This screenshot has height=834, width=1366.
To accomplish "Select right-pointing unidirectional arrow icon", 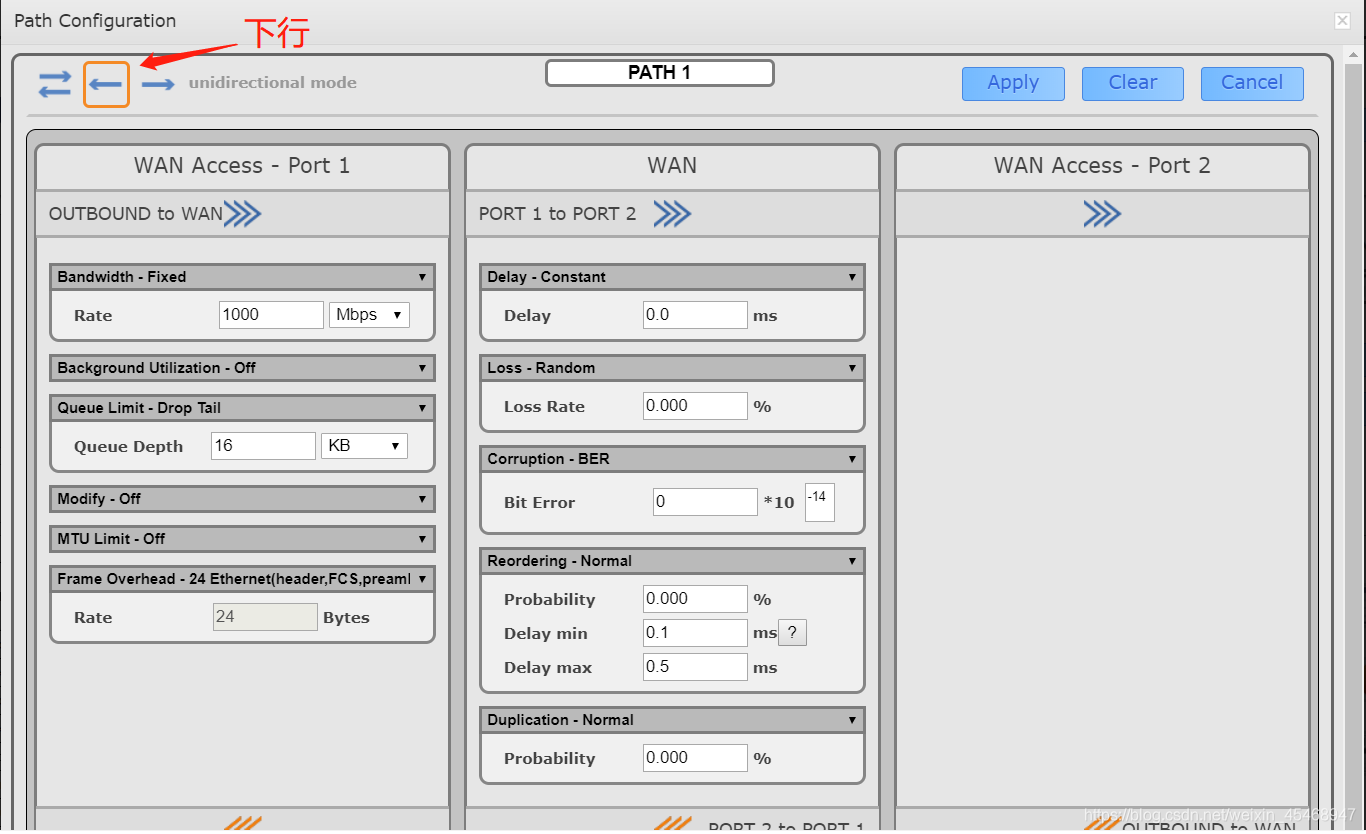I will 158,84.
